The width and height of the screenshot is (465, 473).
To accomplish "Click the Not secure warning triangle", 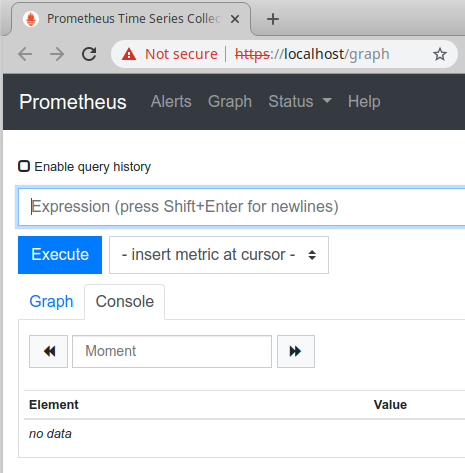I will click(x=129, y=54).
